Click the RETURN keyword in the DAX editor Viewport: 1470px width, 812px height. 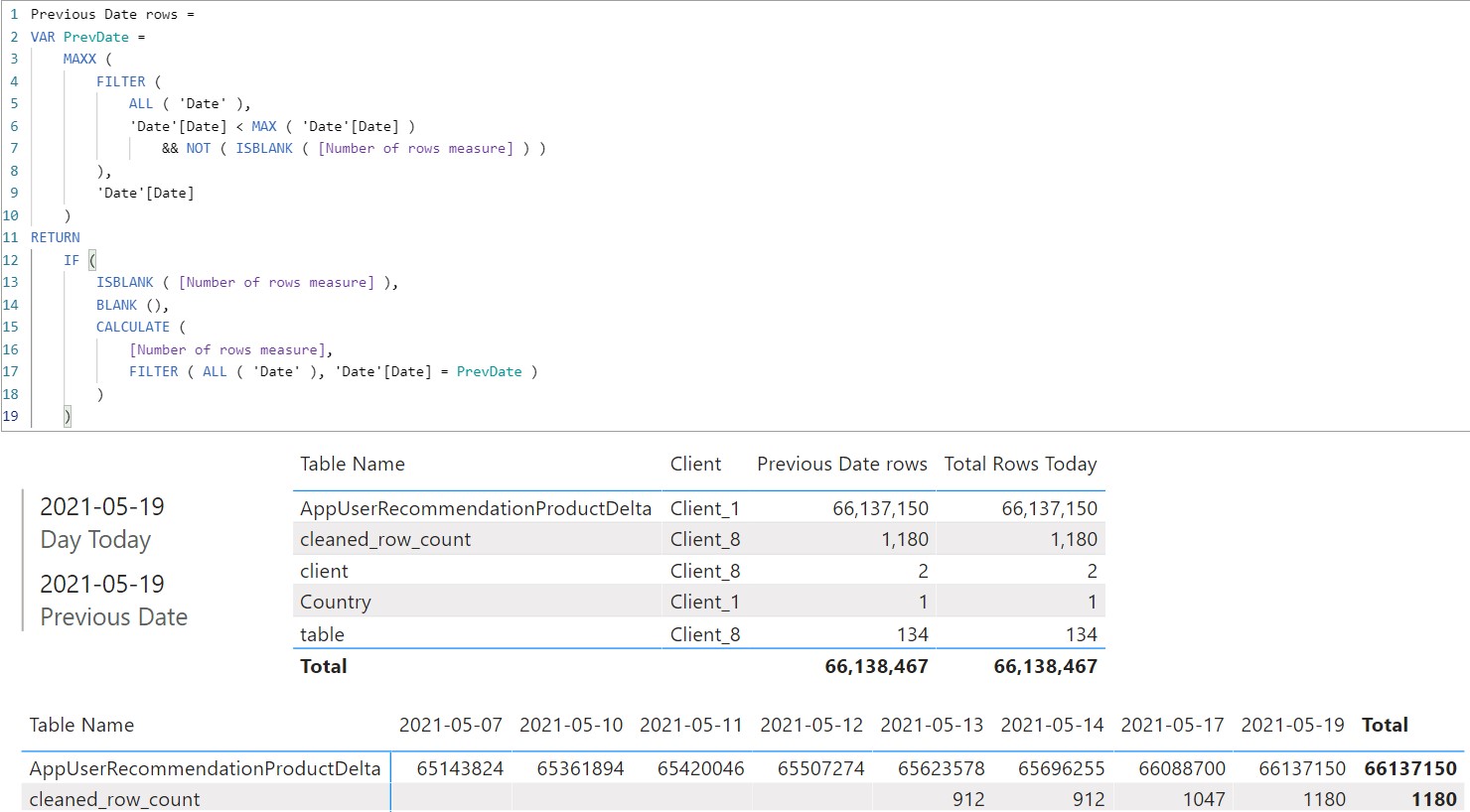pyautogui.click(x=56, y=237)
